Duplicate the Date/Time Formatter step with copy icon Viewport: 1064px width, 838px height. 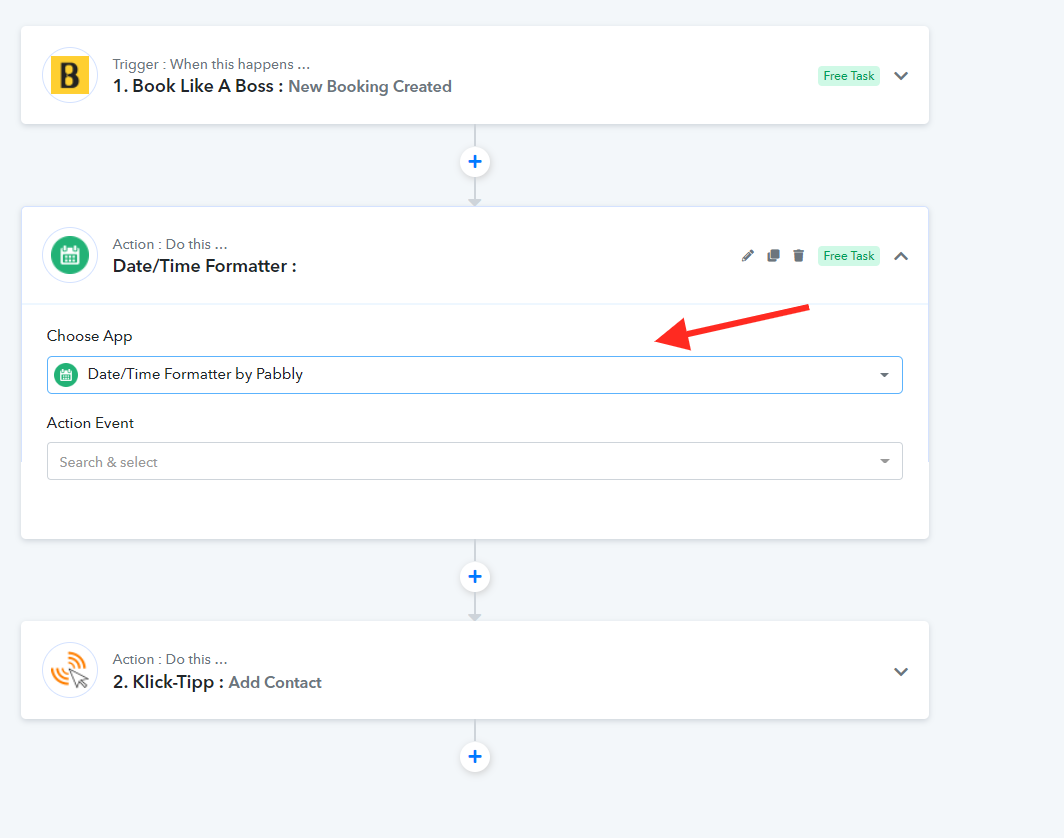click(x=773, y=256)
